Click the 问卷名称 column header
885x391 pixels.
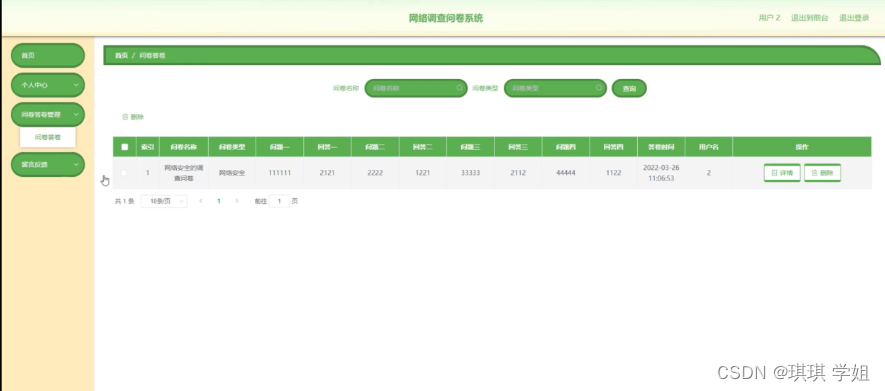pos(184,147)
